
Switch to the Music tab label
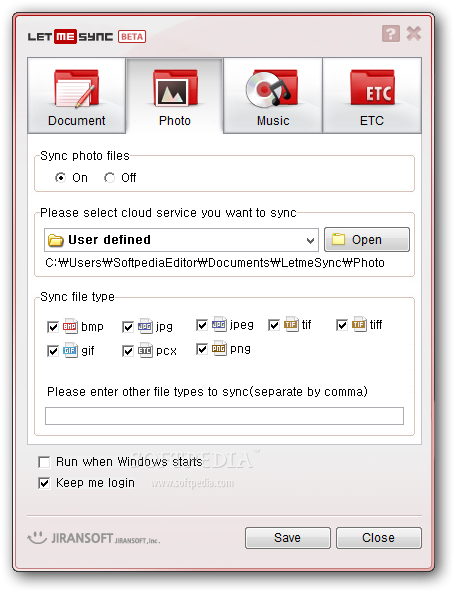click(273, 121)
